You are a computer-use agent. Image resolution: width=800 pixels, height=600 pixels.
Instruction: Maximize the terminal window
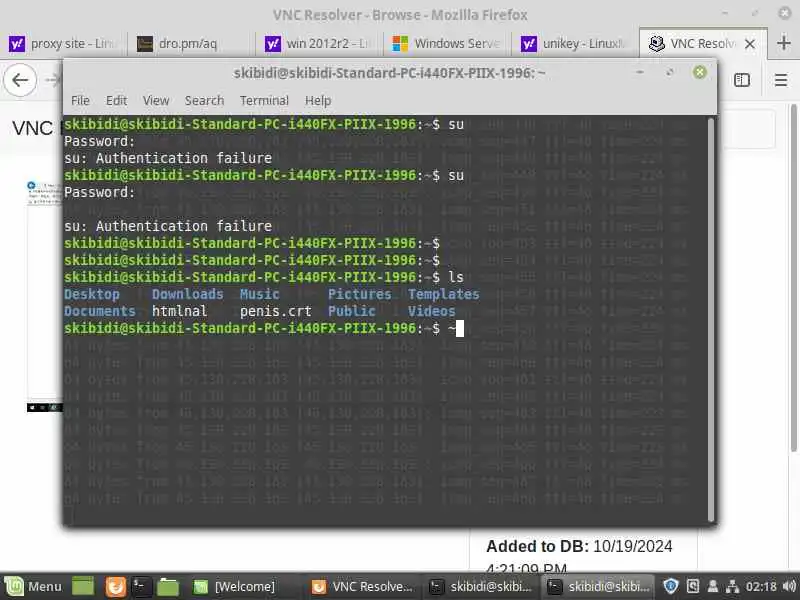tap(669, 72)
